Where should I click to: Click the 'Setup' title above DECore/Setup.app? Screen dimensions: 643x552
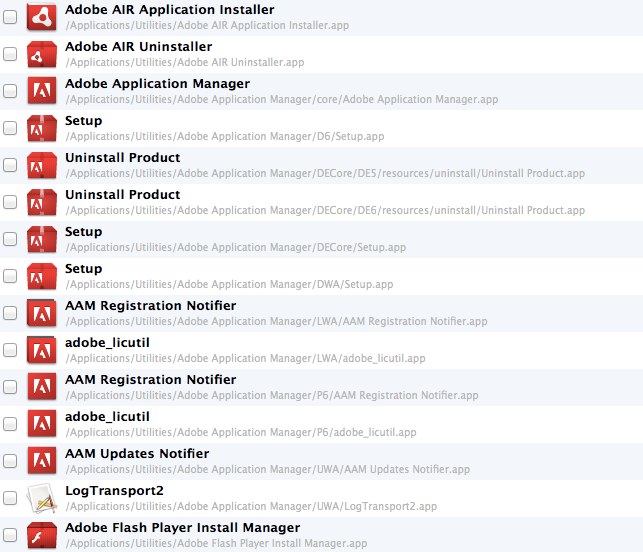click(84, 232)
